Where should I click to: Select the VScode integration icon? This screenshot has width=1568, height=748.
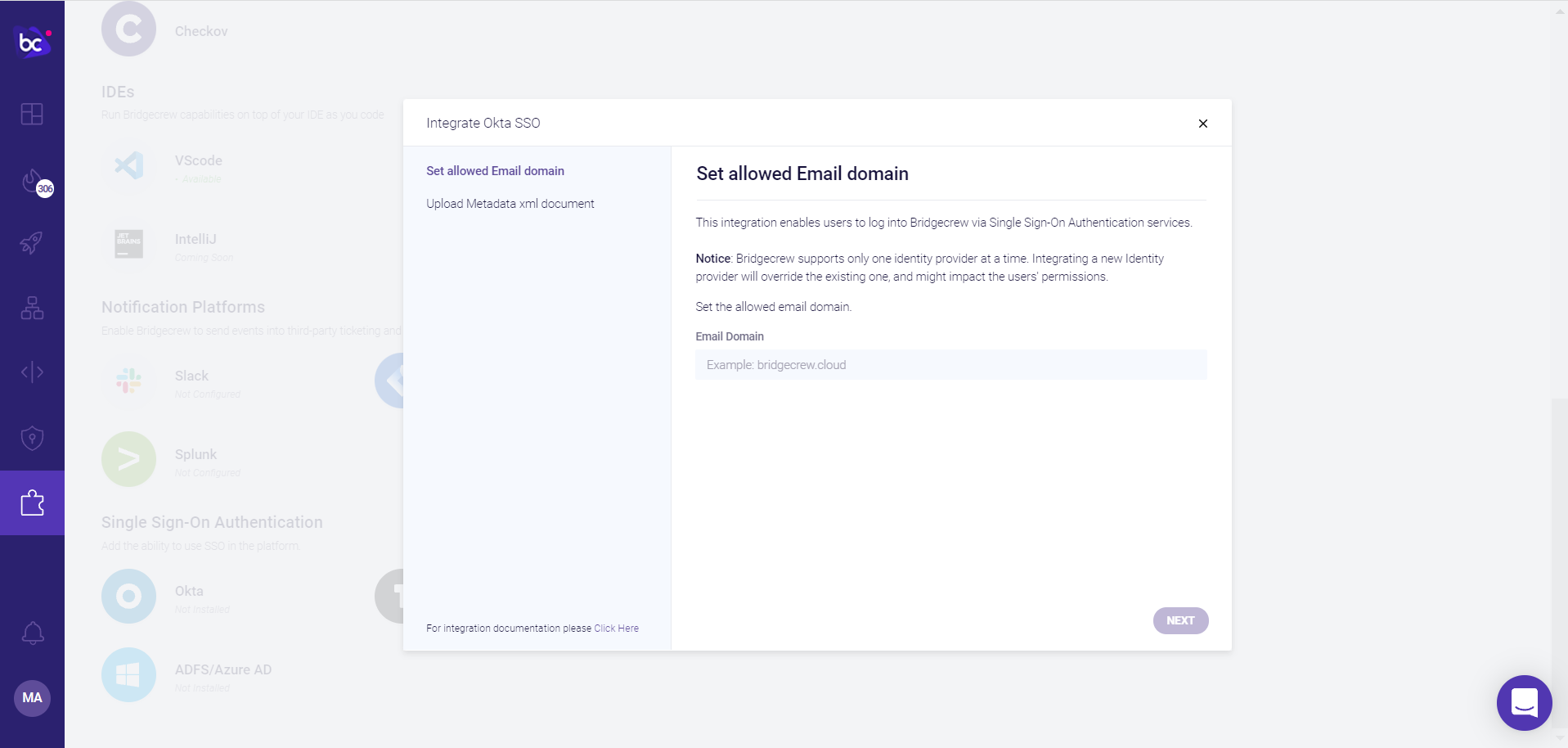click(128, 165)
